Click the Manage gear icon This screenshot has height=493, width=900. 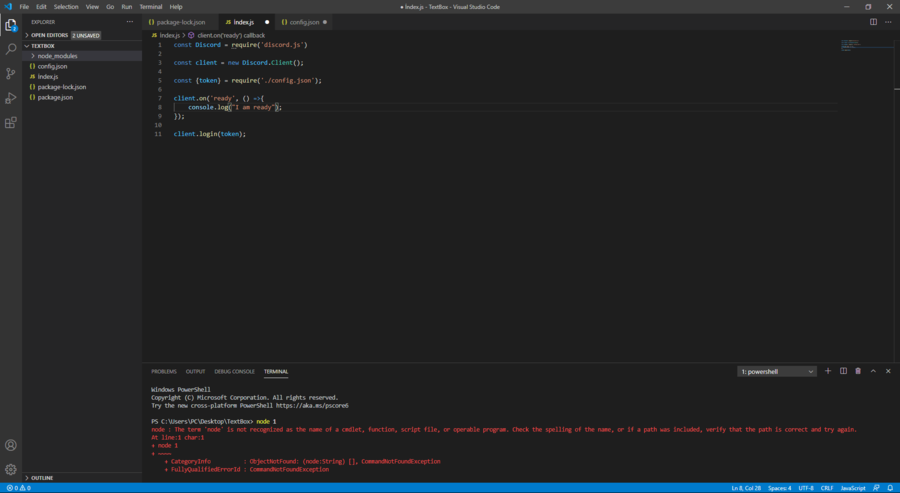pos(11,469)
